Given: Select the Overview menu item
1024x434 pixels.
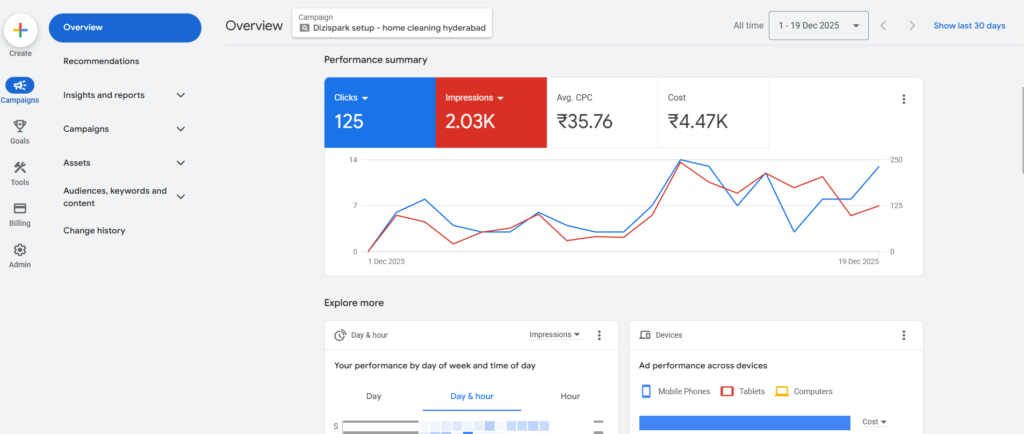Looking at the screenshot, I should coord(125,27).
